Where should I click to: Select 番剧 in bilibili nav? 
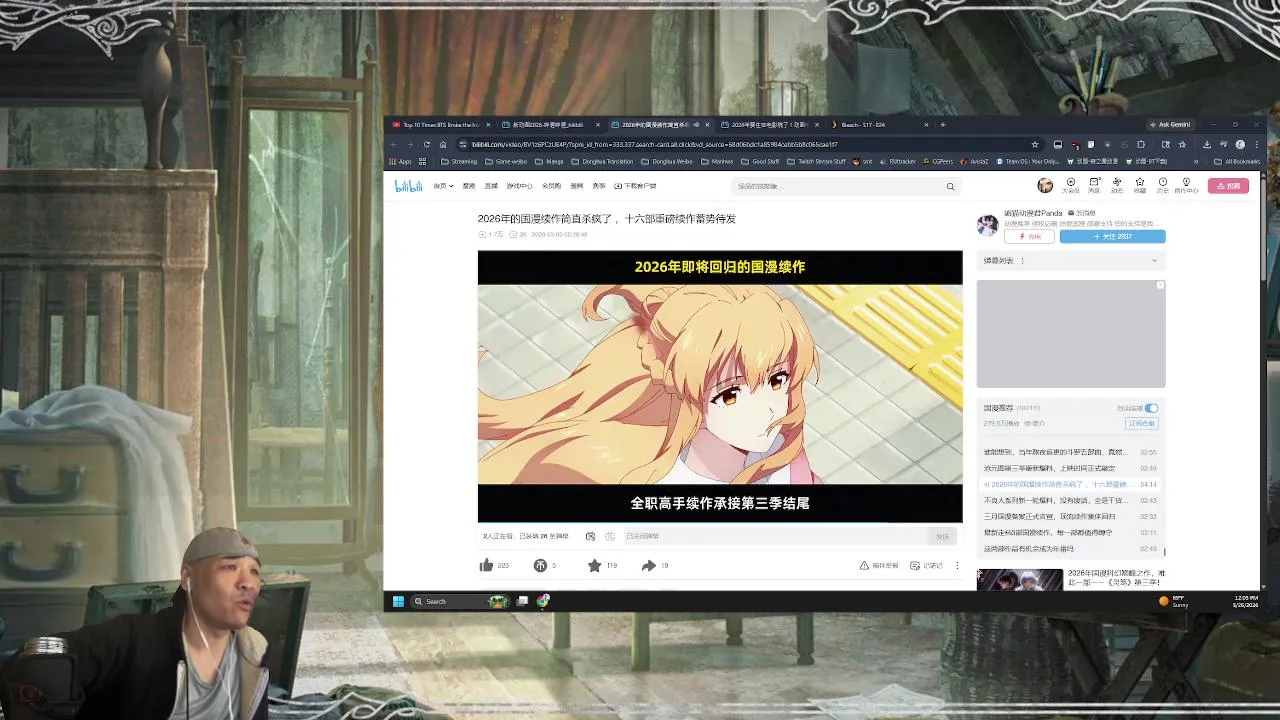click(469, 186)
